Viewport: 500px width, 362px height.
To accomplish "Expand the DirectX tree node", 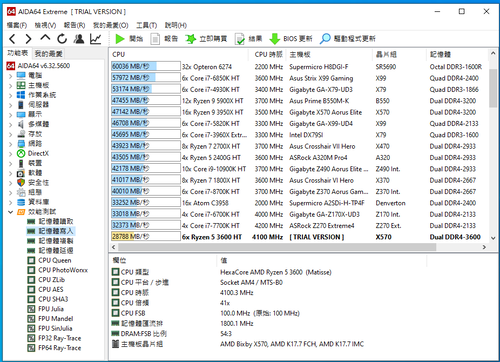I will point(10,154).
